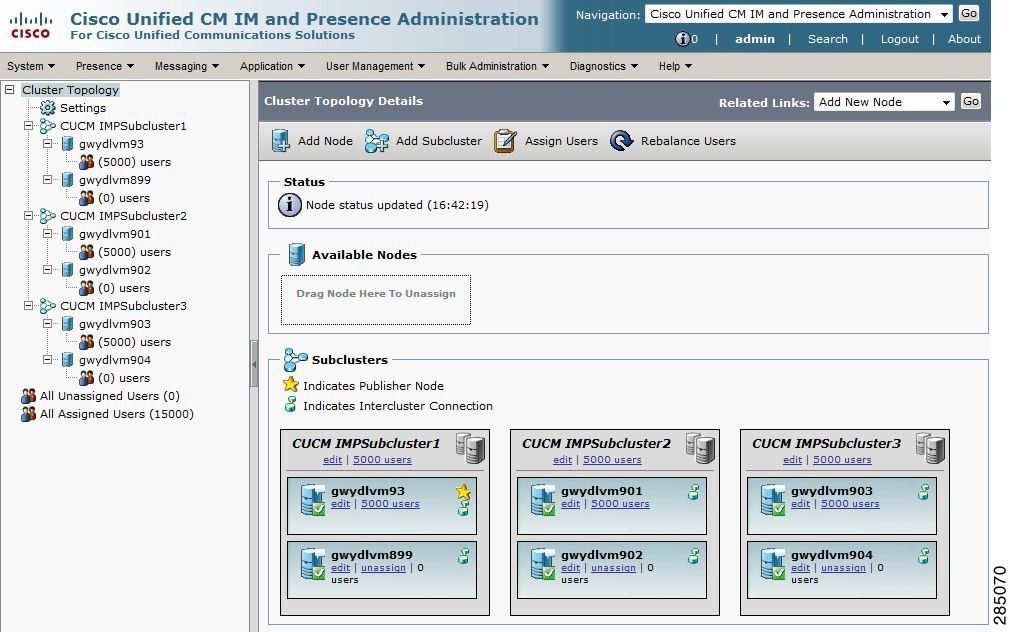This screenshot has width=1011, height=632.
Task: Select All Assigned Users (15000) tree item
Action: tap(117, 414)
